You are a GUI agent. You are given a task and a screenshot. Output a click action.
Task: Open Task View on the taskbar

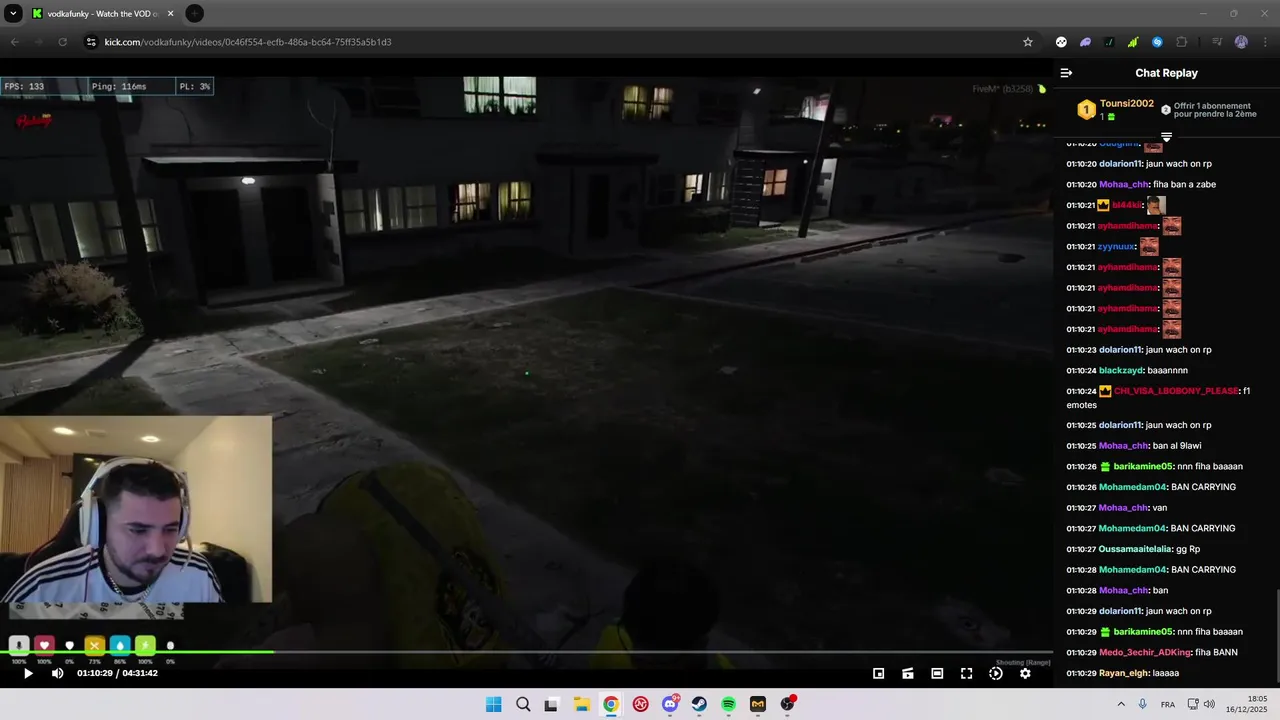point(551,704)
